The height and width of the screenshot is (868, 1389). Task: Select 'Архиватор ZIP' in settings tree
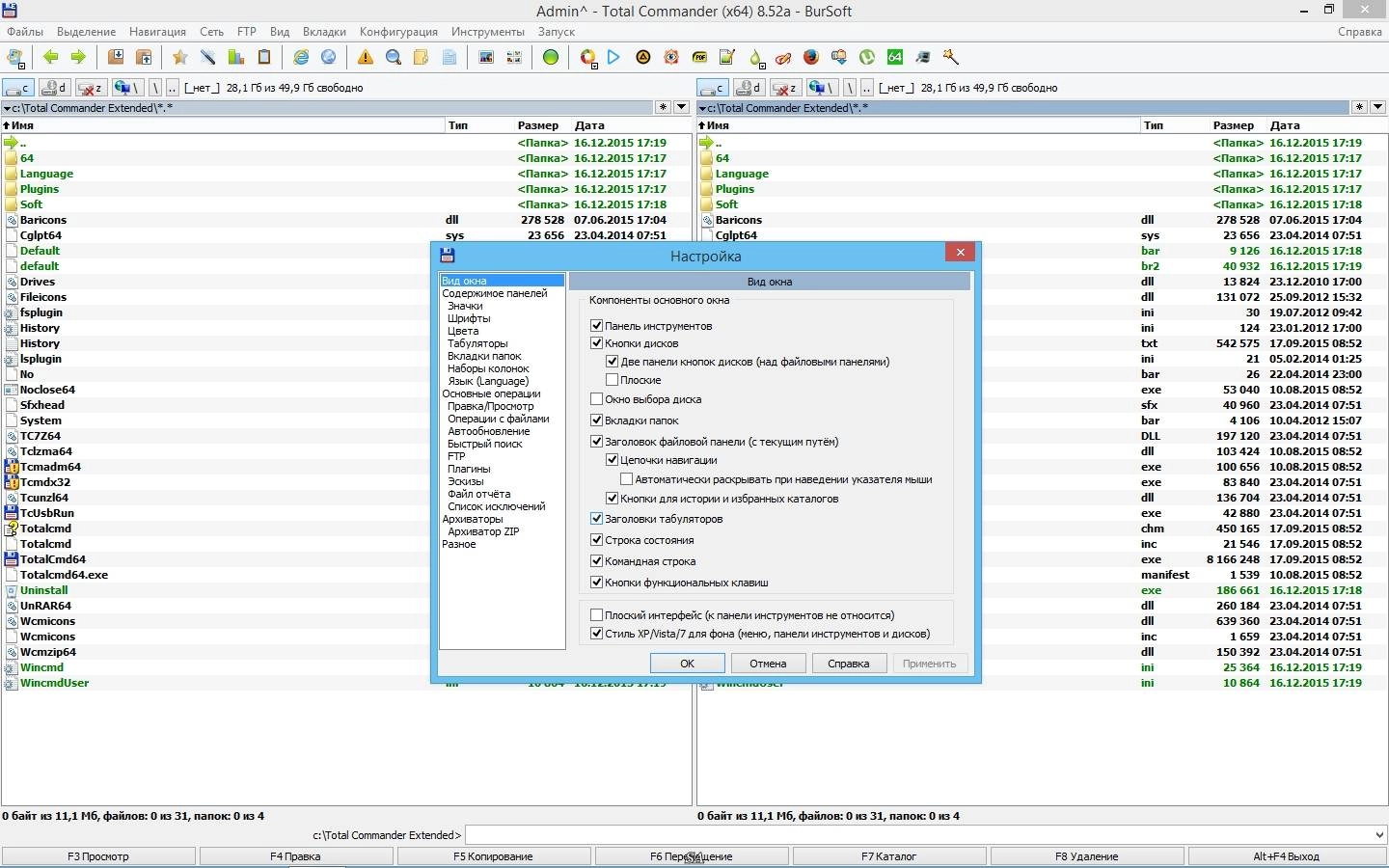(x=483, y=531)
